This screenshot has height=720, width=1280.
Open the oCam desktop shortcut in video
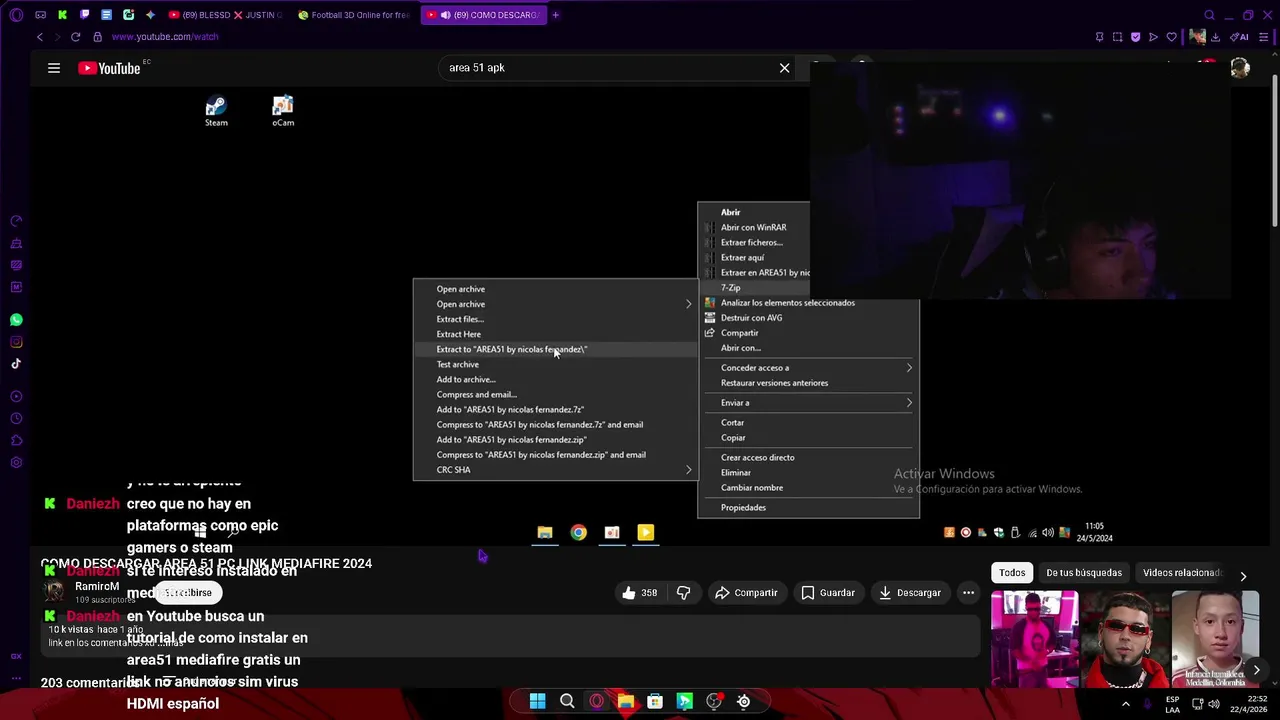[x=283, y=111]
